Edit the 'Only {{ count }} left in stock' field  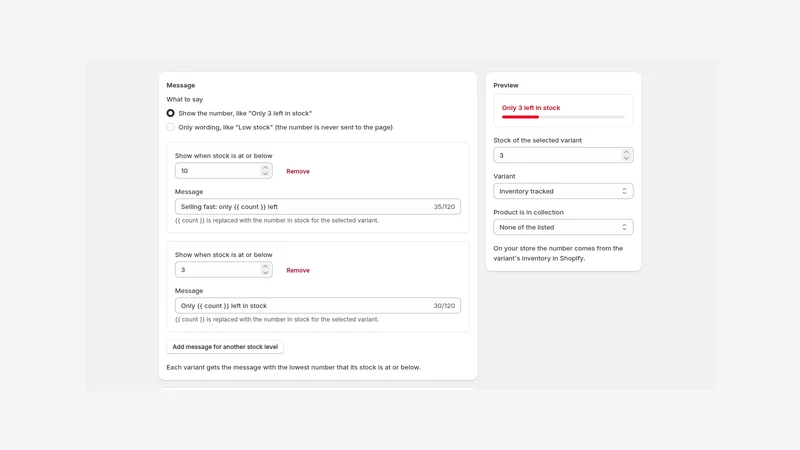317,306
